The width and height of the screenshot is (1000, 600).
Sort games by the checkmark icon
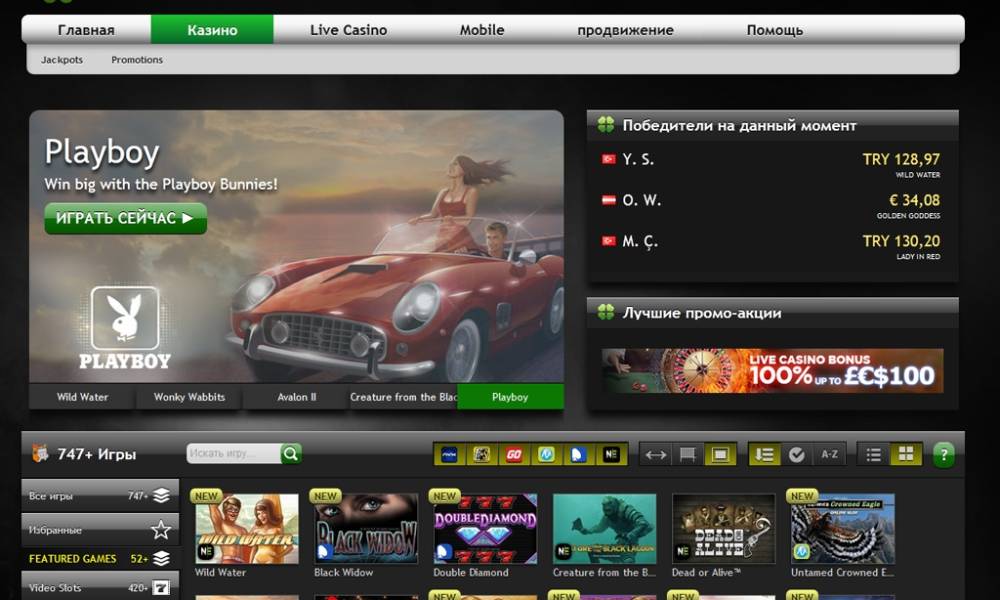coord(797,455)
